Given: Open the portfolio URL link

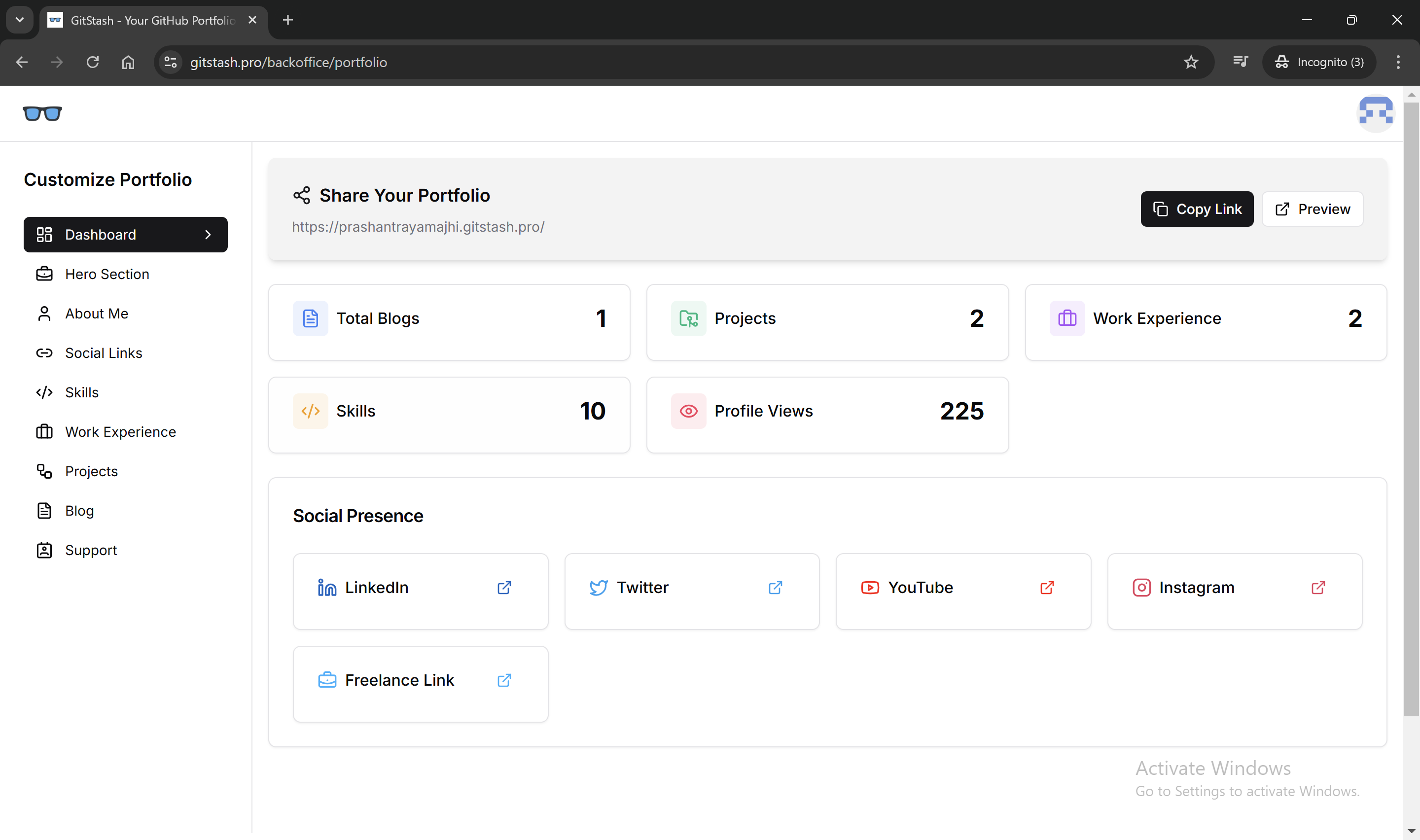Looking at the screenshot, I should 418,227.
